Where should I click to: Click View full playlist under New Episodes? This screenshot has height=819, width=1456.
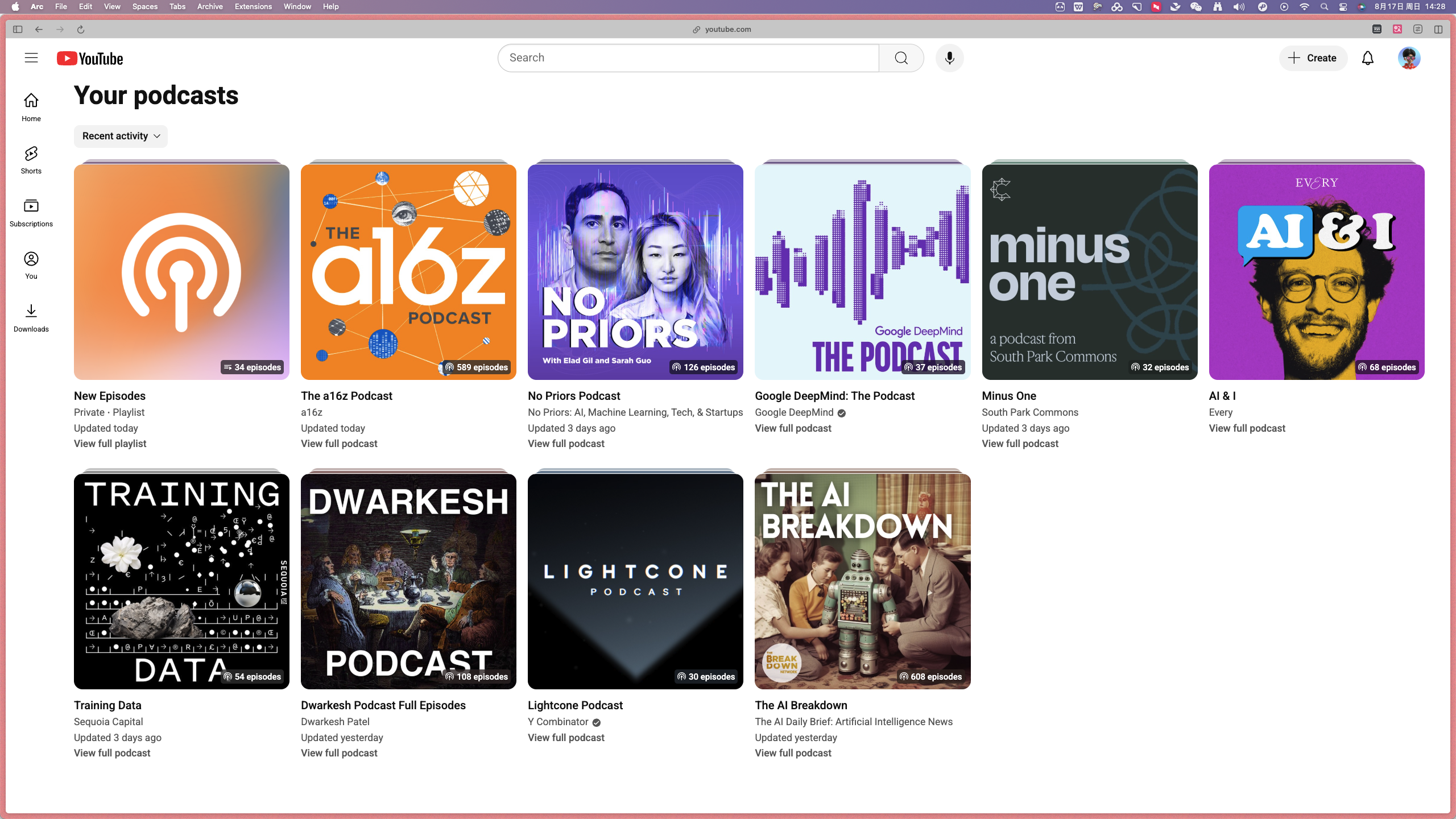point(110,444)
